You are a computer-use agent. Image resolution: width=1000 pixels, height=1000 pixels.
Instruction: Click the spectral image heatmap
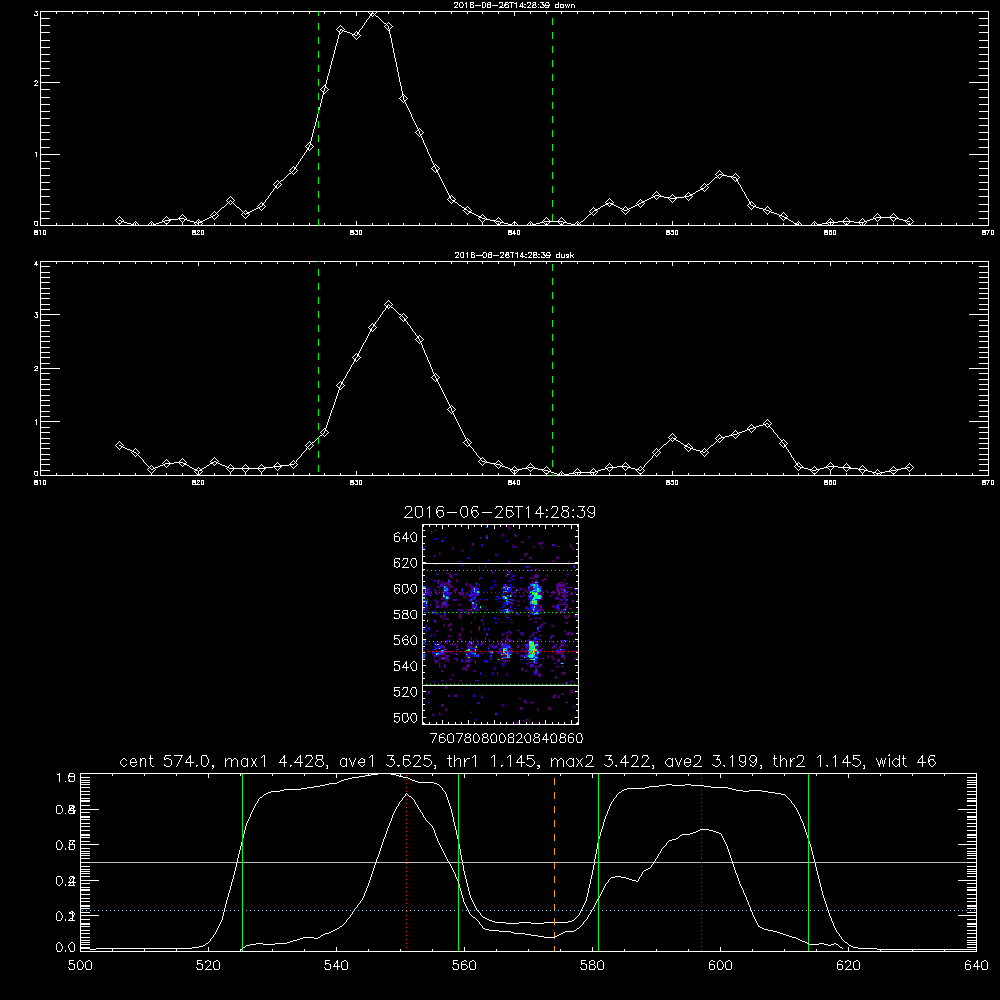pyautogui.click(x=501, y=624)
